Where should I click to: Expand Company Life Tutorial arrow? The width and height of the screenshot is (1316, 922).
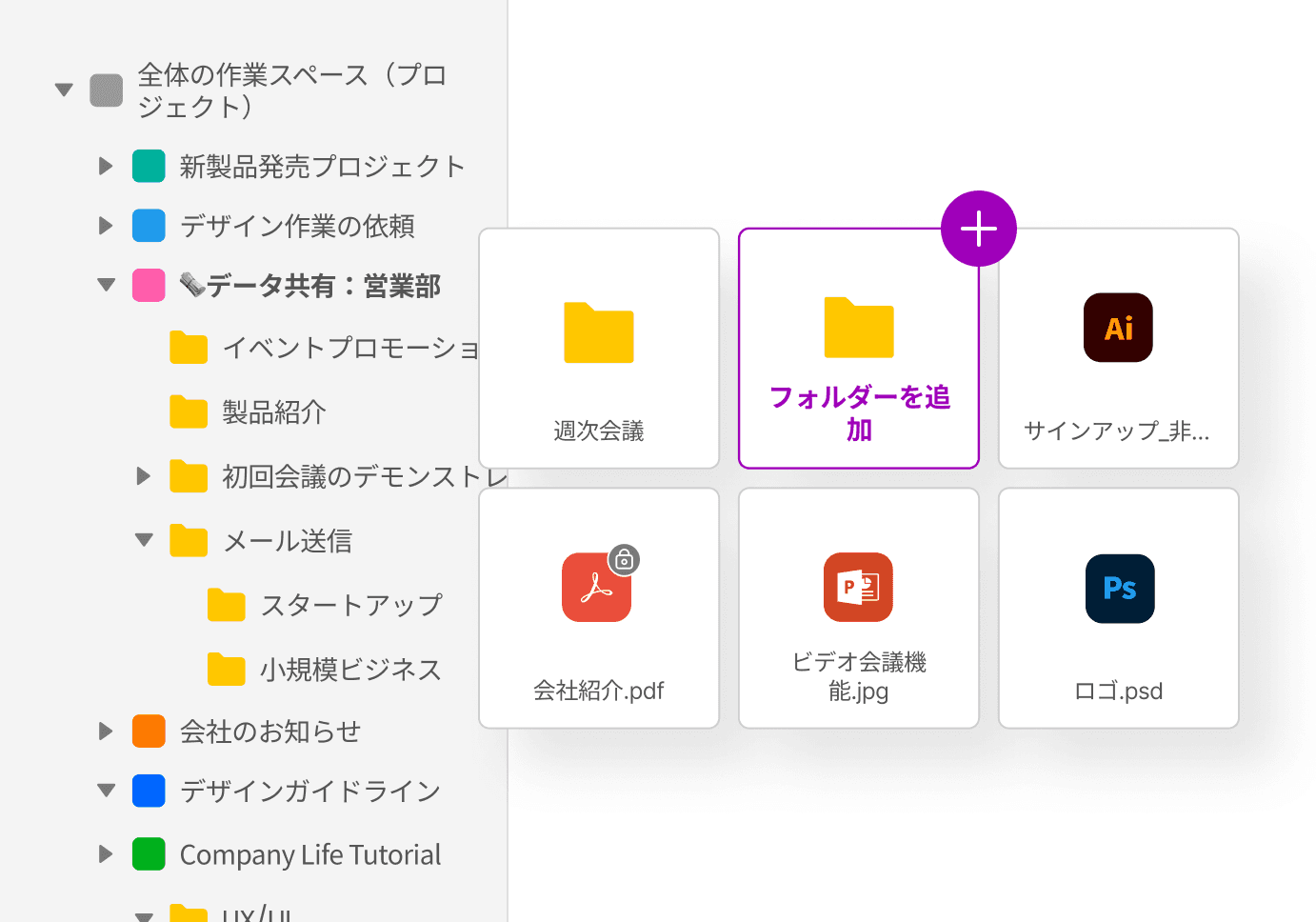coord(106,854)
